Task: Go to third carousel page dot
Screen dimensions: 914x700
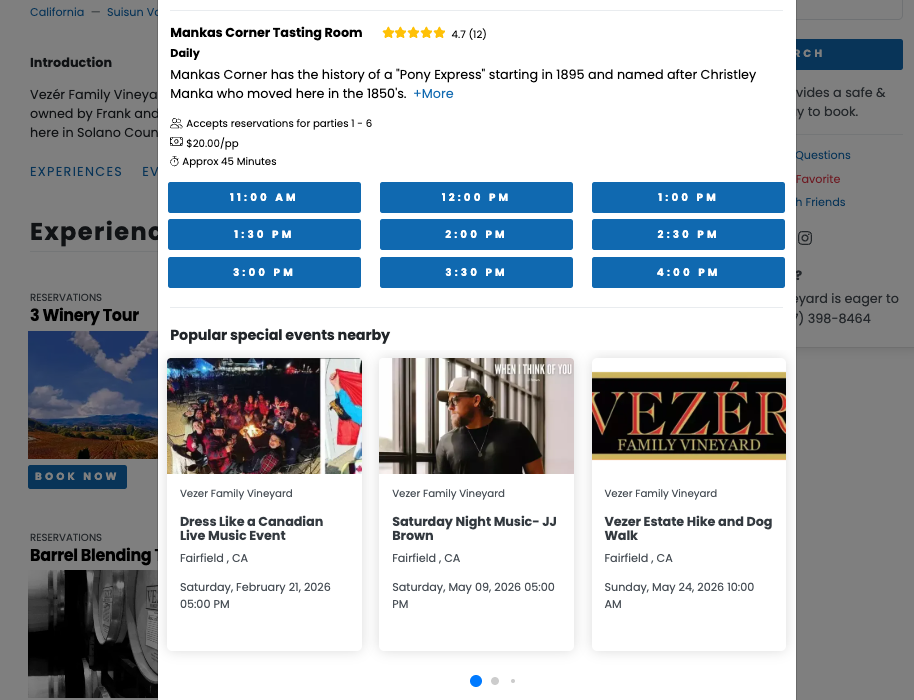Action: point(513,681)
